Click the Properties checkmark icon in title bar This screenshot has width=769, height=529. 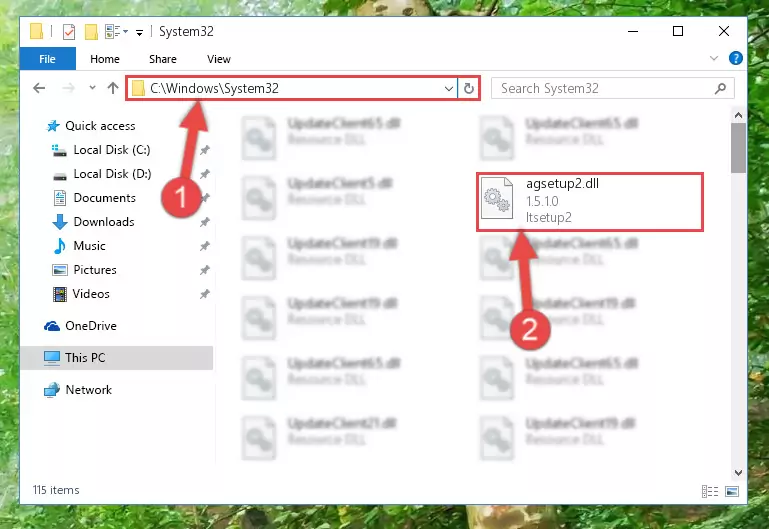coord(69,32)
